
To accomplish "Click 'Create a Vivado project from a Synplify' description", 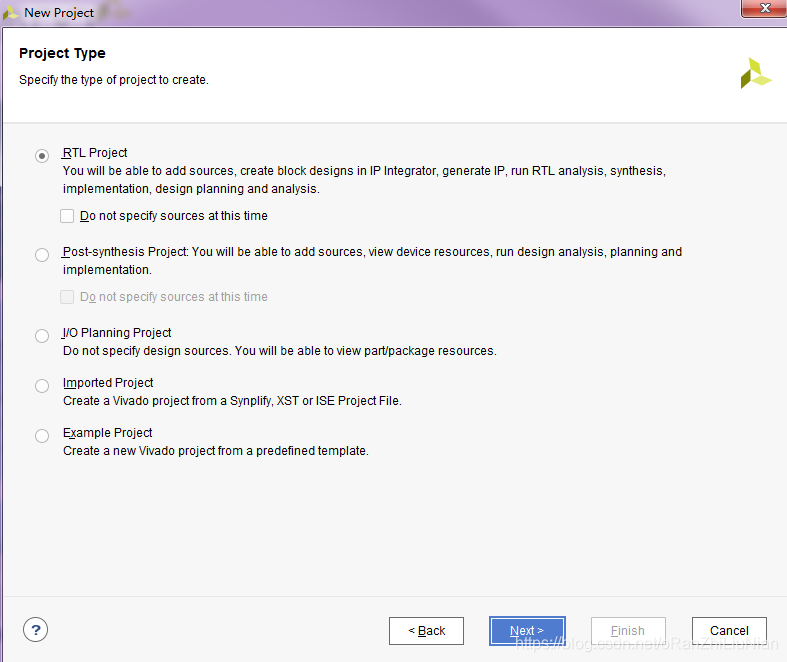I will coord(232,401).
